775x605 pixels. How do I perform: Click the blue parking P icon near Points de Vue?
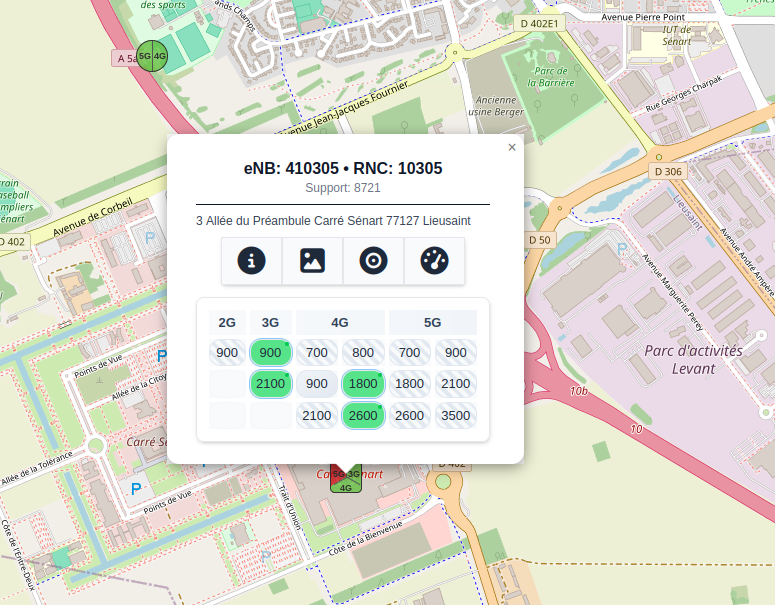click(x=162, y=355)
